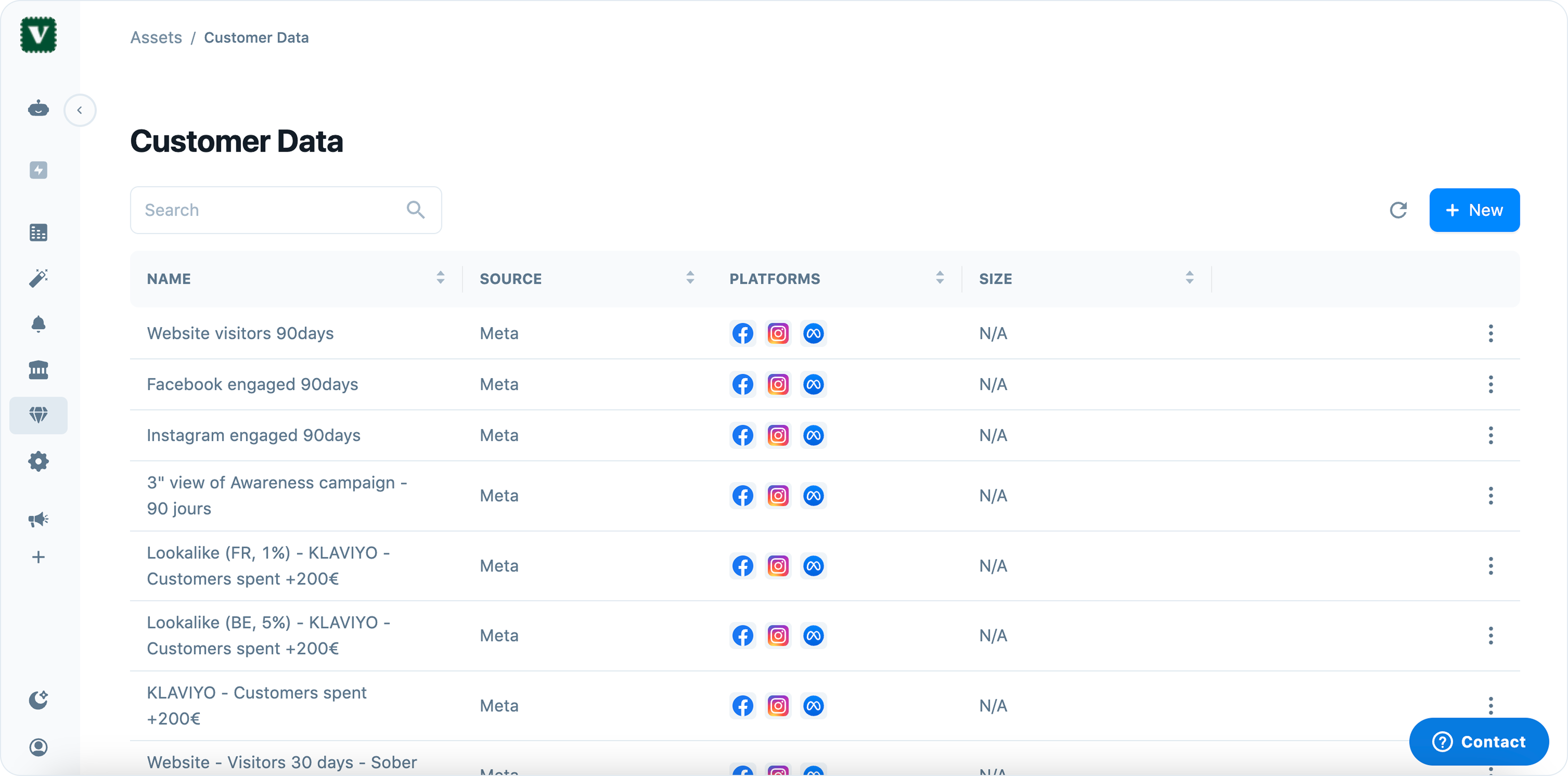This screenshot has width=1568, height=776.
Task: Open options menu for Instagram engaged 90days
Action: (x=1491, y=435)
